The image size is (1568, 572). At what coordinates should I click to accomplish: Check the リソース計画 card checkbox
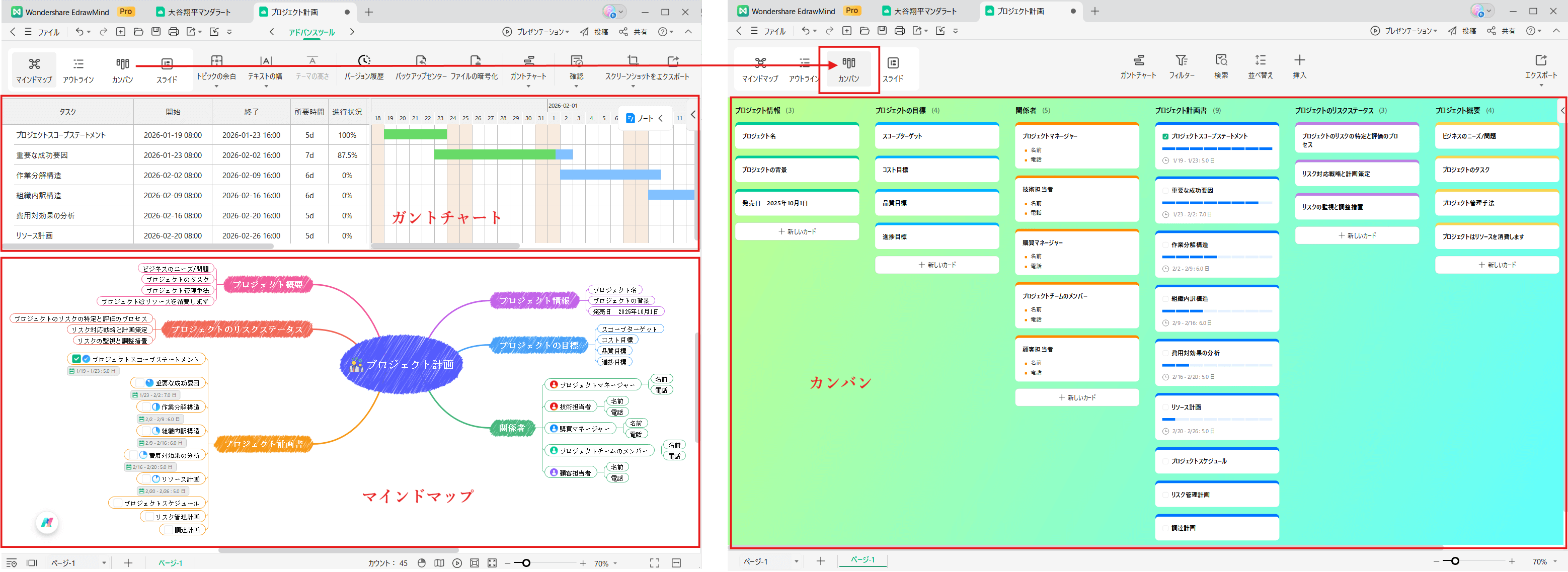[1165, 407]
